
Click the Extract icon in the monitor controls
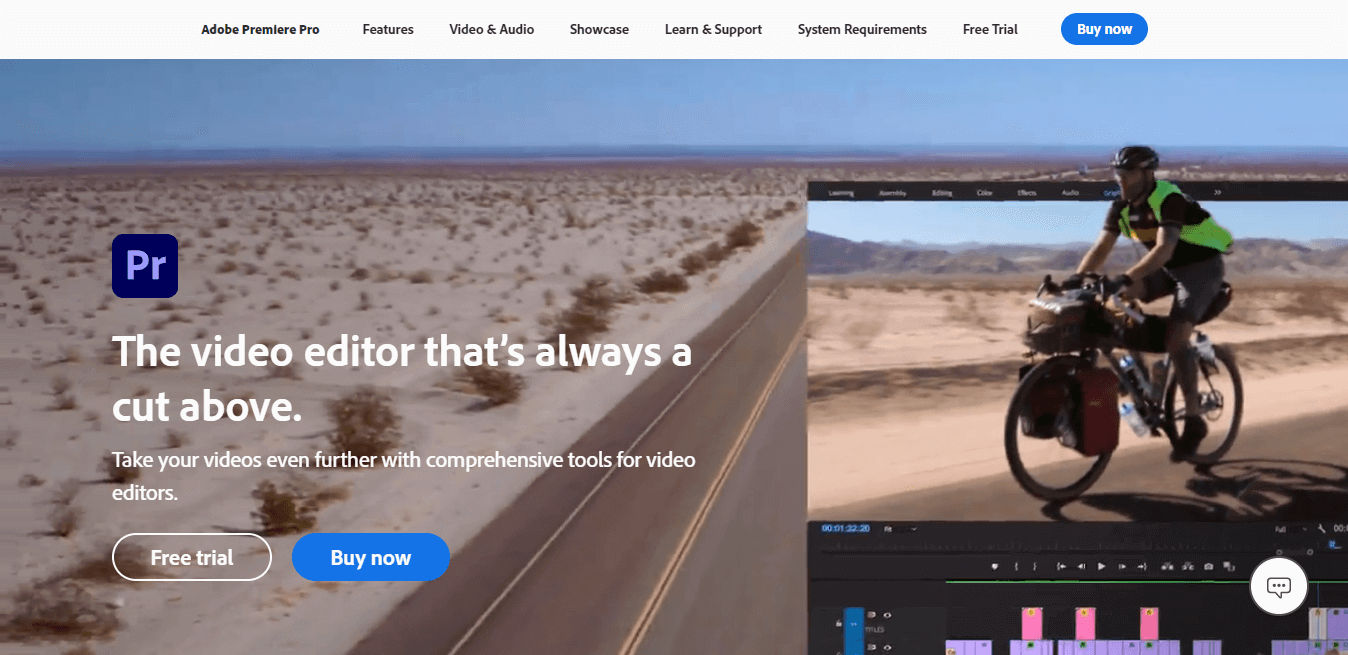(x=1187, y=567)
